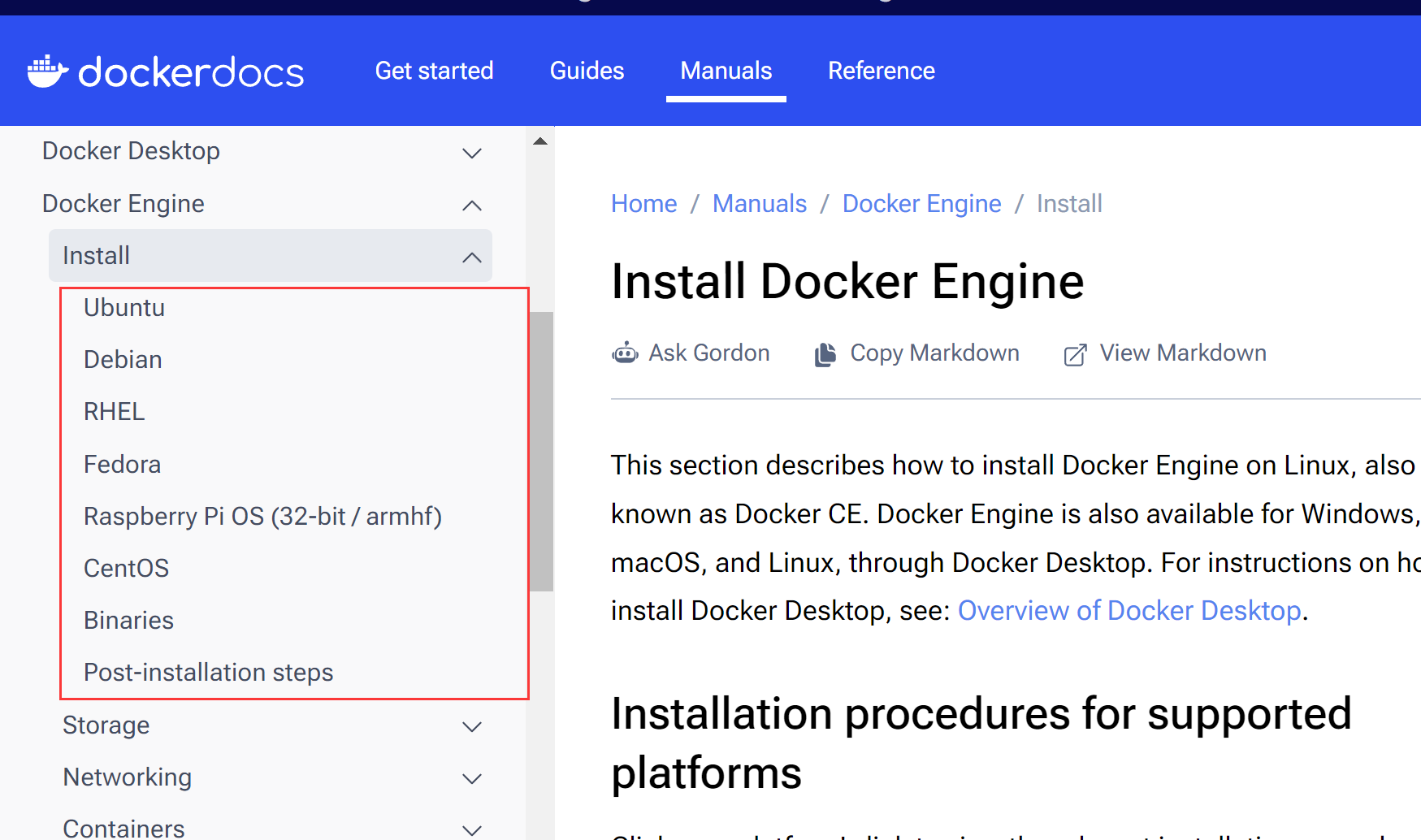The image size is (1421, 840).
Task: Select Ubuntu in the Install list
Action: tap(124, 308)
